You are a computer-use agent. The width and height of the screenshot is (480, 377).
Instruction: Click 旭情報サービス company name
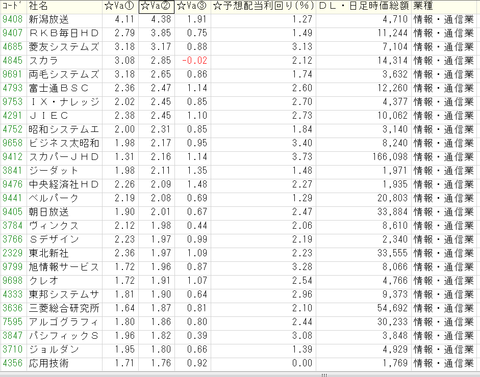[64, 267]
